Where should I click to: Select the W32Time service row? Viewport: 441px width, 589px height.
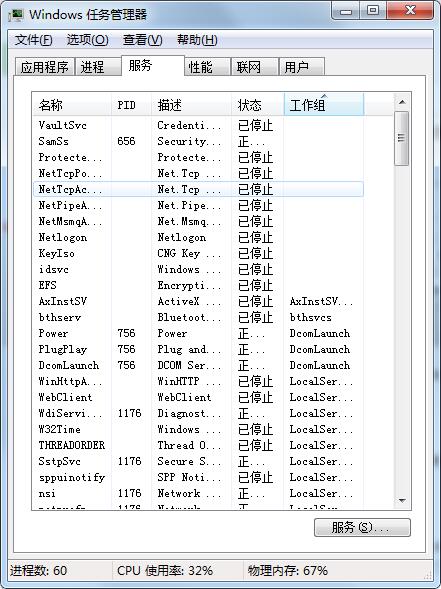198,429
